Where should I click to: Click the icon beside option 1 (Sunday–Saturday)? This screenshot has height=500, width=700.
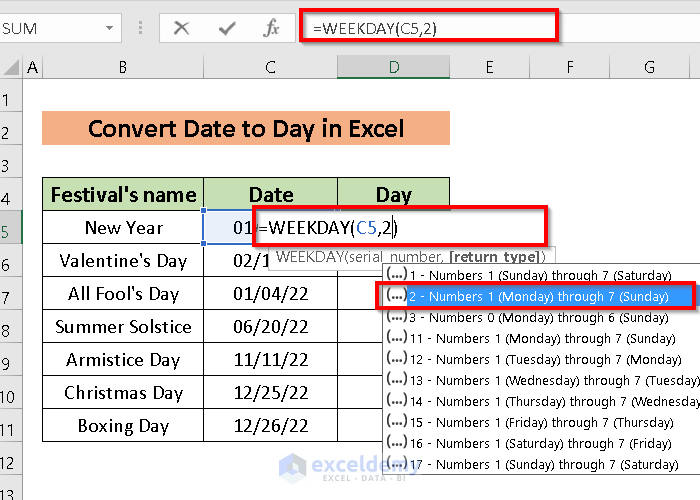[395, 274]
